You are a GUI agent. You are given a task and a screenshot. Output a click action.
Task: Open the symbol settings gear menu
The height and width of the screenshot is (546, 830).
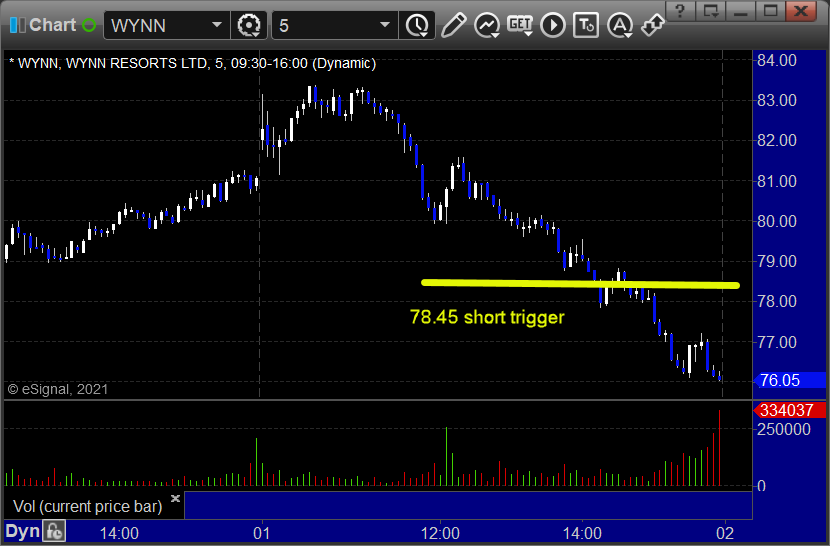pyautogui.click(x=249, y=25)
